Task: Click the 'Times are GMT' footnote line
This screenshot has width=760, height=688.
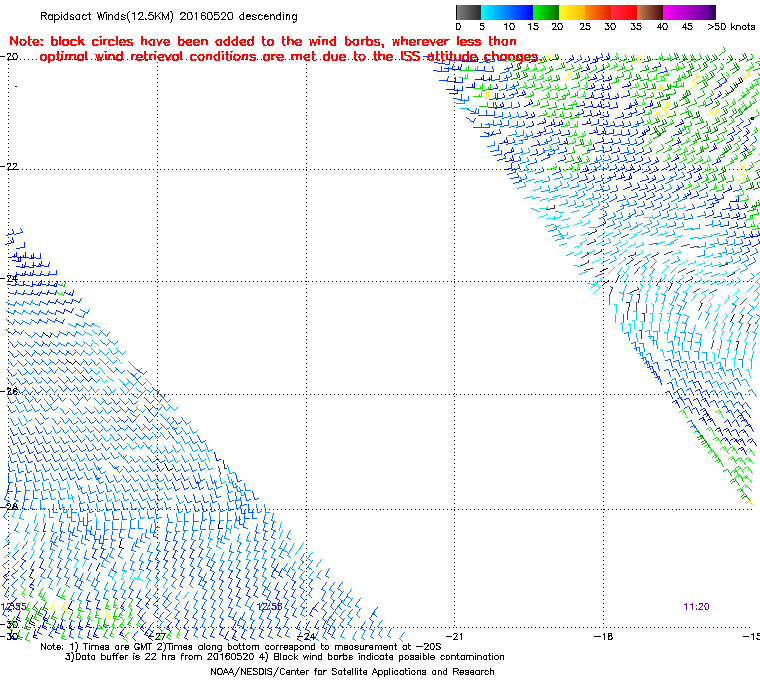Action: 240,647
